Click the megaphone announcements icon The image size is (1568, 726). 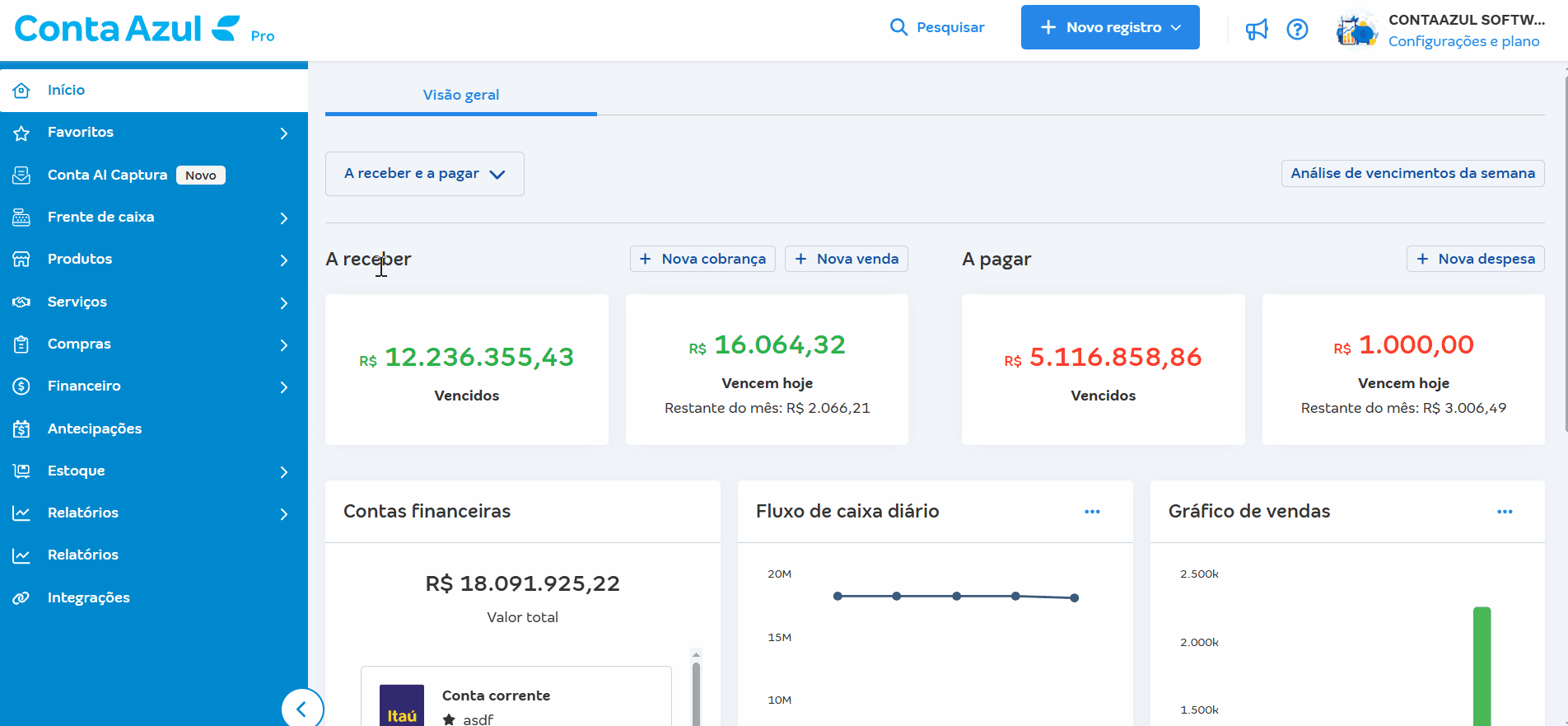point(1256,30)
